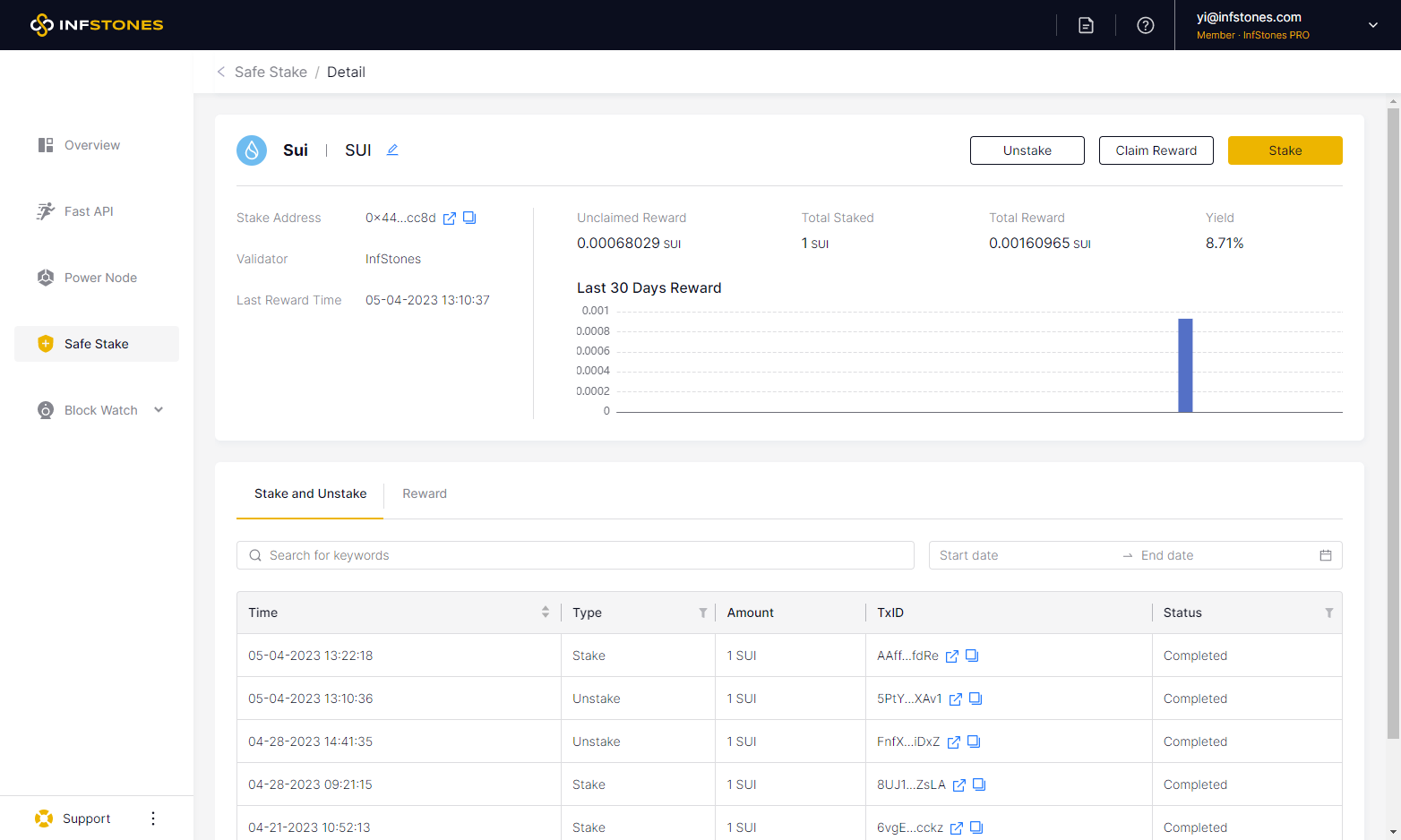1401x840 pixels.
Task: Select the InfStones validator value
Action: click(x=393, y=259)
